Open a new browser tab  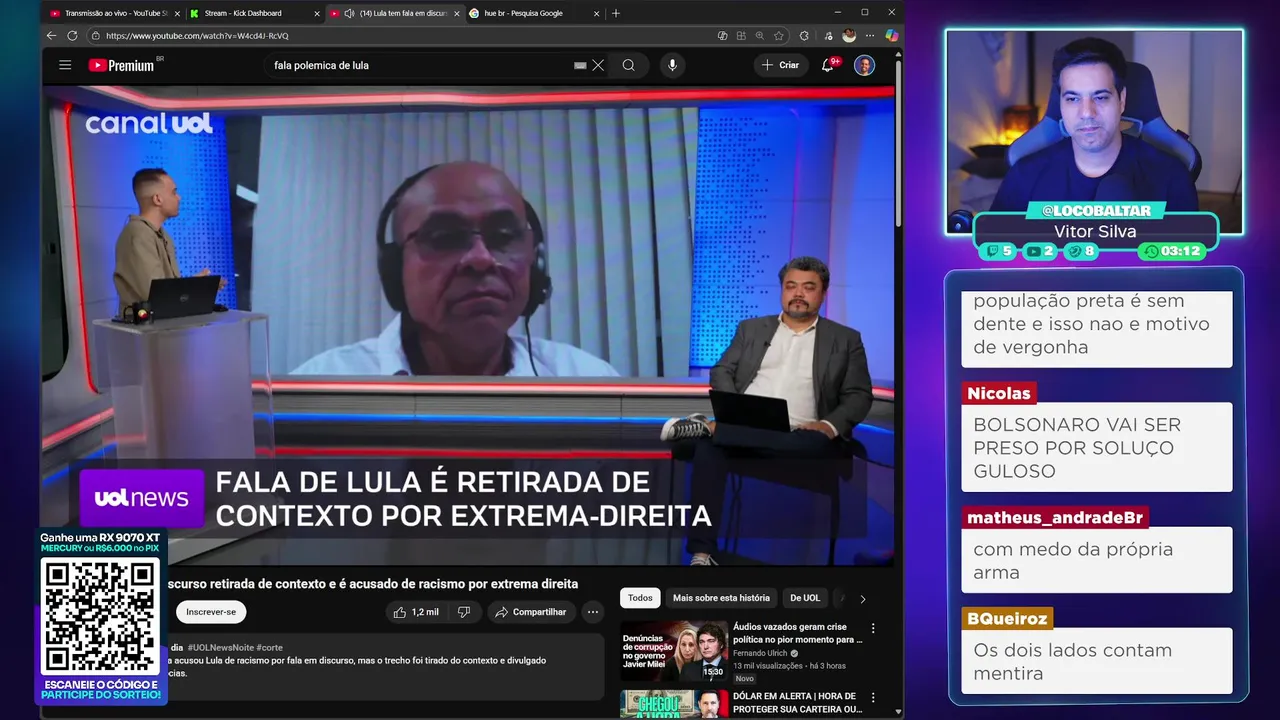click(616, 13)
